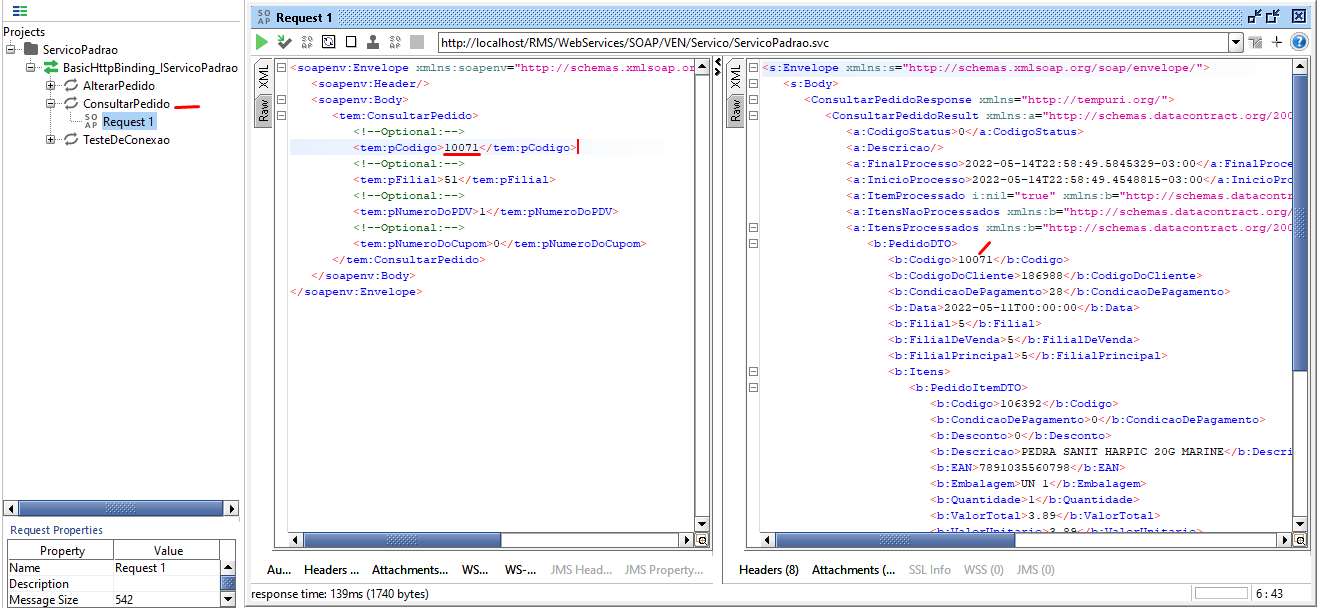Click AlterarPedido operation cycle icon

[71, 86]
